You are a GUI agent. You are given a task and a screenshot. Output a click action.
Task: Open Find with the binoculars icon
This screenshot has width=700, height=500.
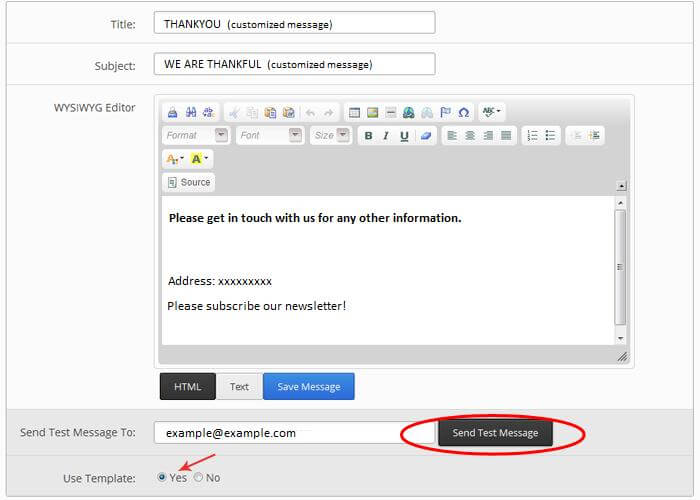pyautogui.click(x=191, y=112)
